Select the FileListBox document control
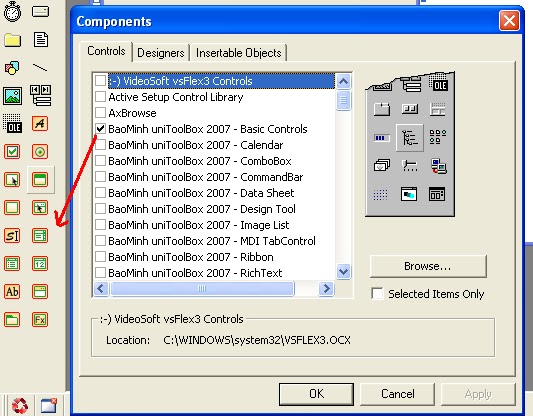533x416 pixels. 40,39
